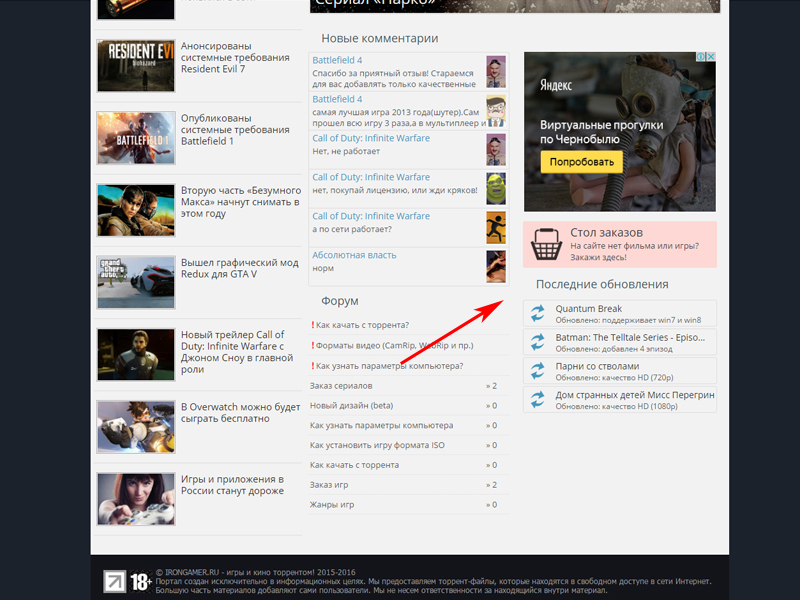Open the Resident Evil 7 news thumbnail
The height and width of the screenshot is (600, 800).
[x=136, y=66]
